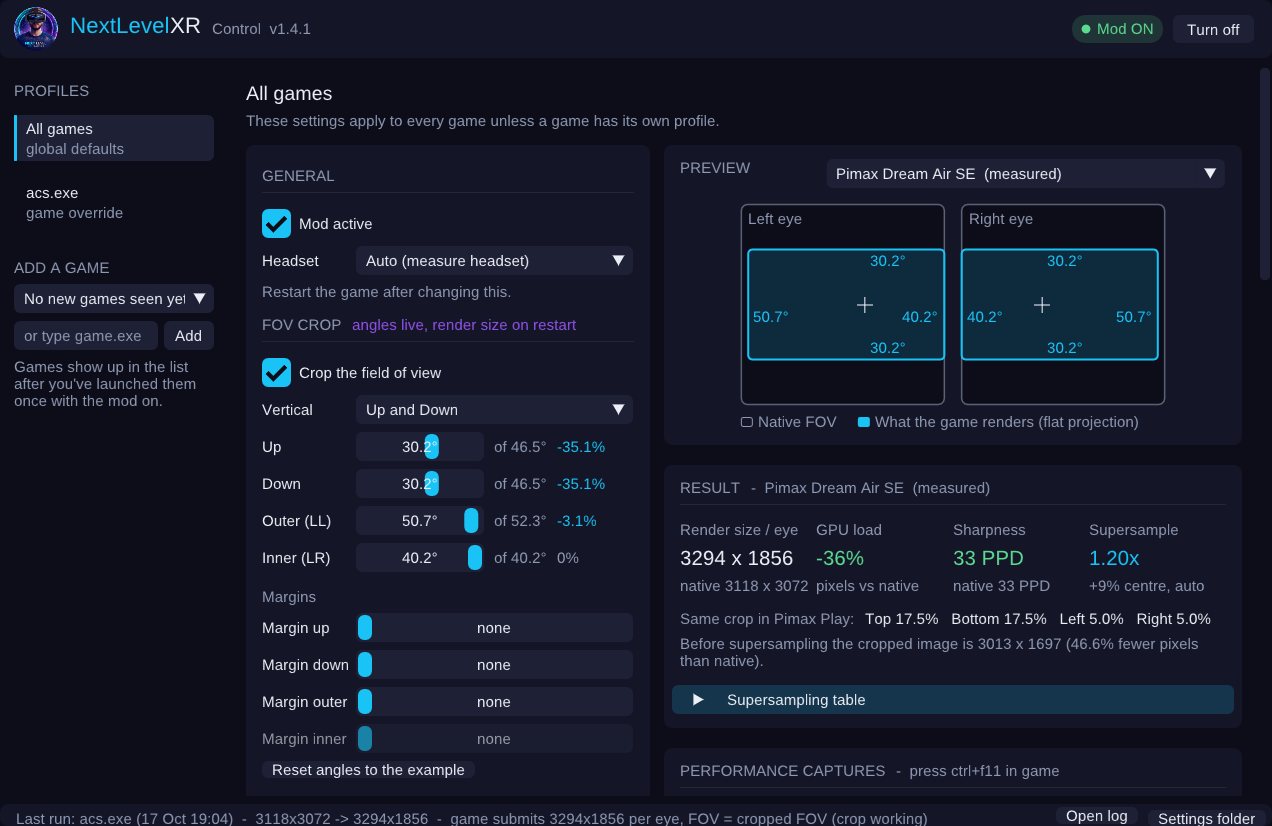Click the left eye center crosshair
Viewport: 1272px width, 826px height.
click(865, 305)
